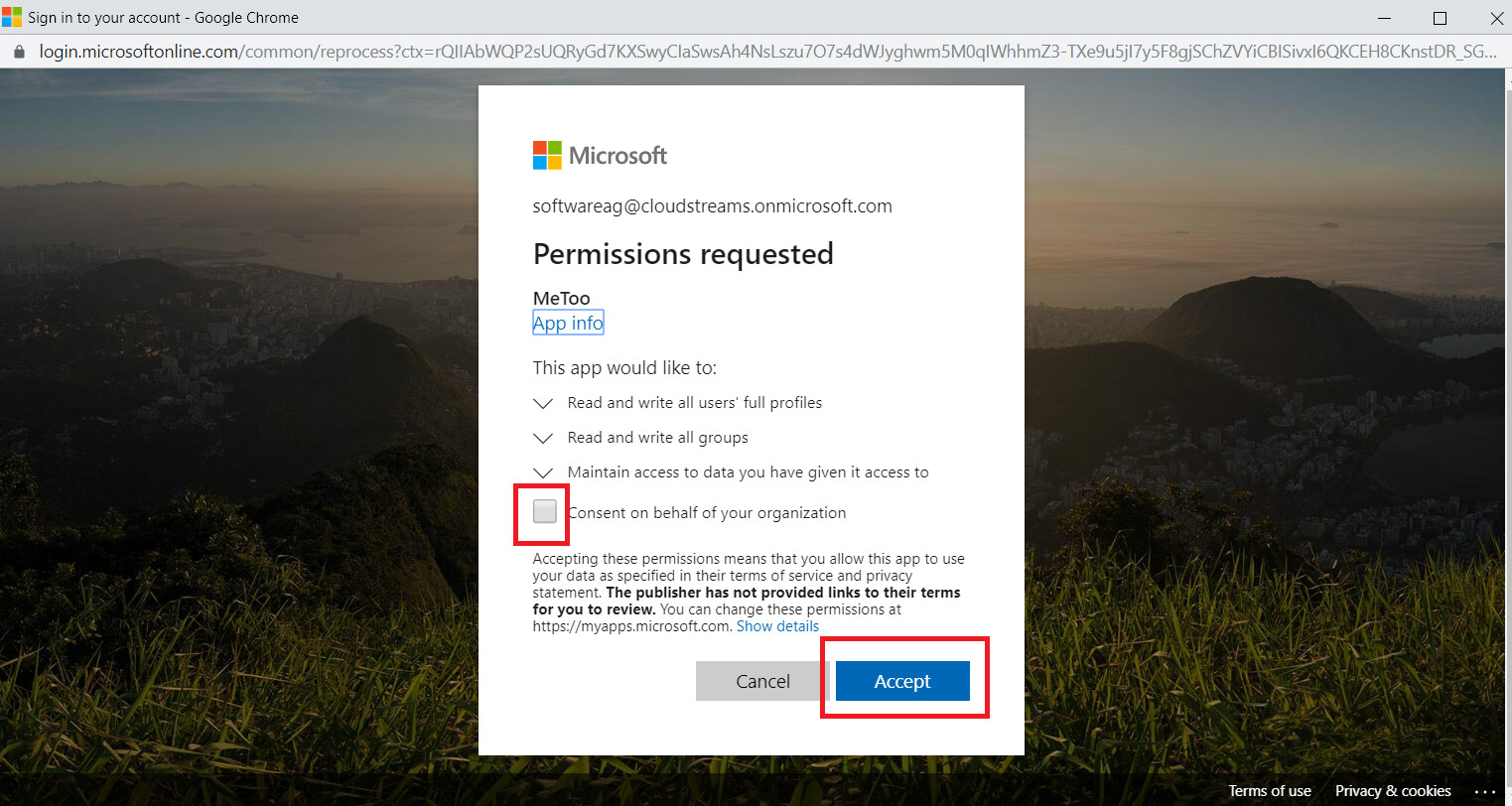Click the Show details link
Viewport: 1512px width, 806px height.
click(777, 626)
